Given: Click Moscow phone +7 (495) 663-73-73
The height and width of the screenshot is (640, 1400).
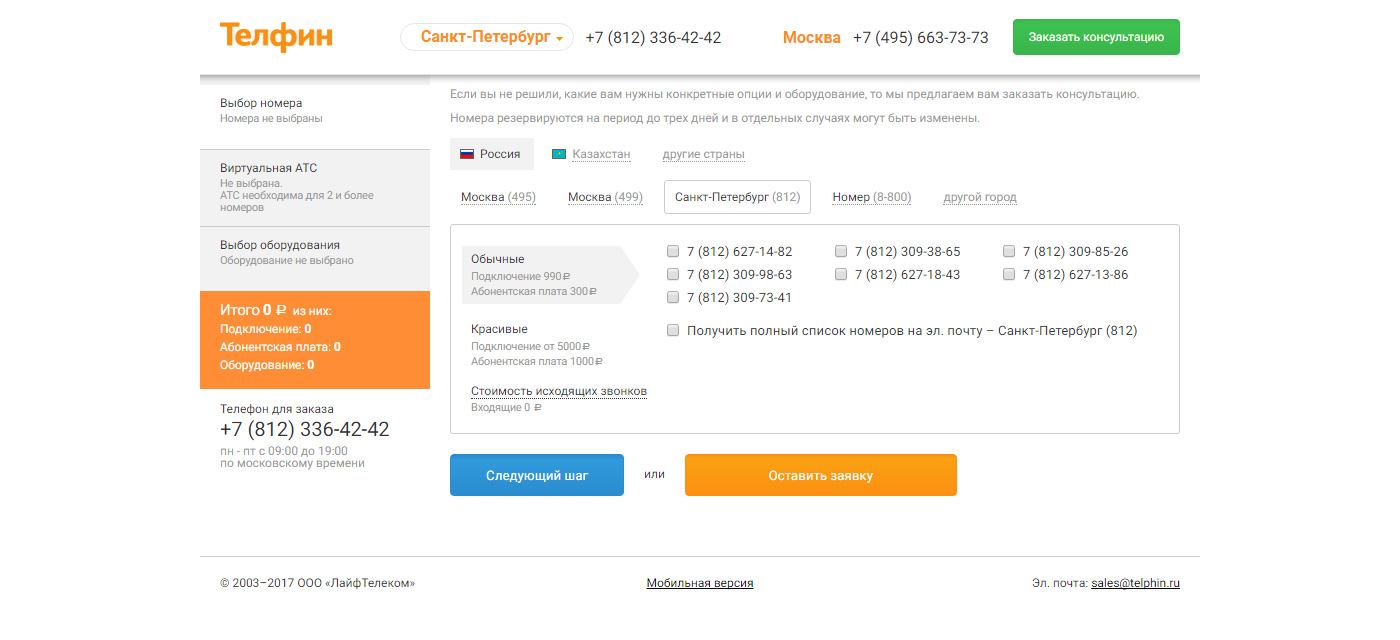Looking at the screenshot, I should 921,38.
